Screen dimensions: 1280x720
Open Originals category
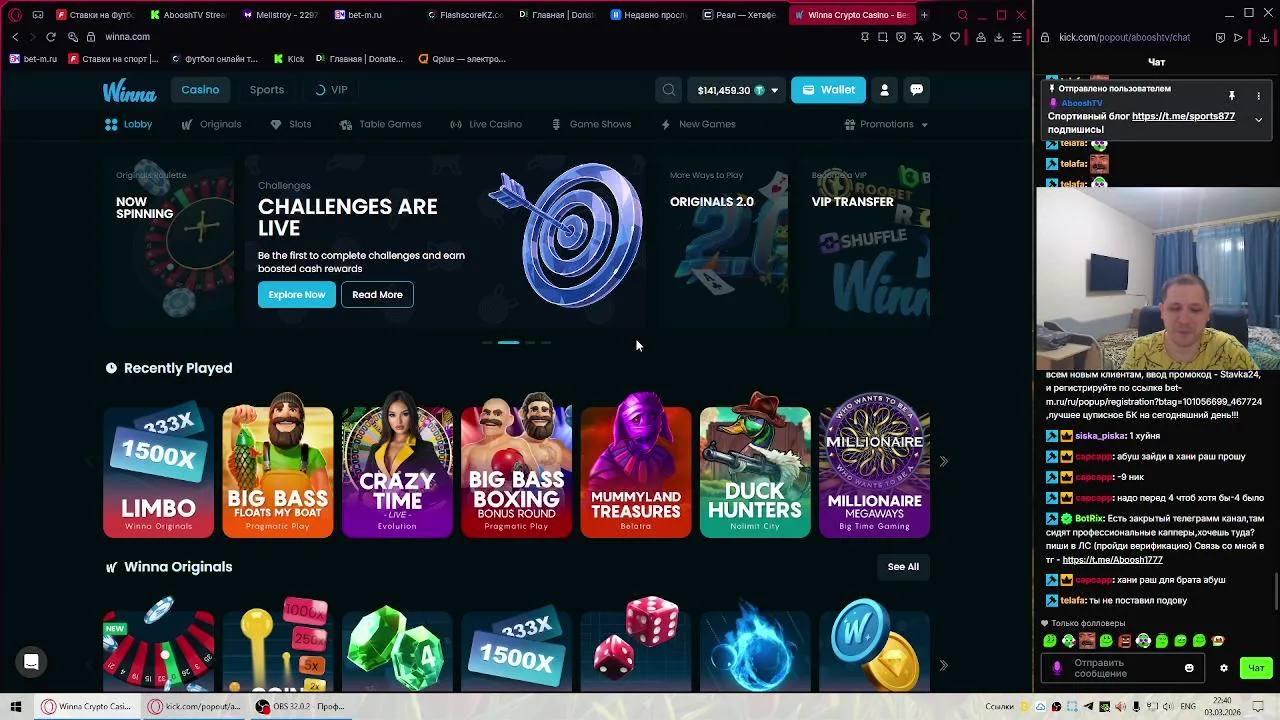click(x=211, y=125)
